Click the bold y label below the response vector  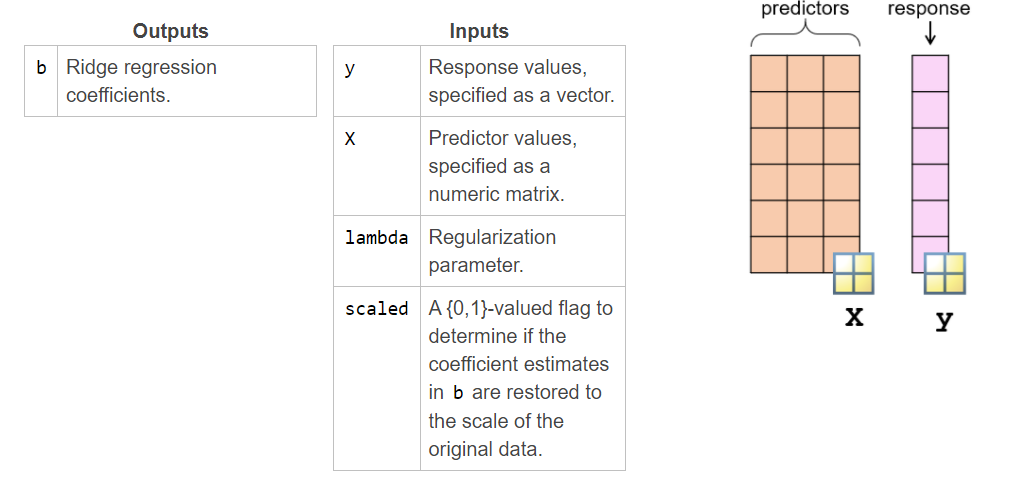pyautogui.click(x=944, y=320)
